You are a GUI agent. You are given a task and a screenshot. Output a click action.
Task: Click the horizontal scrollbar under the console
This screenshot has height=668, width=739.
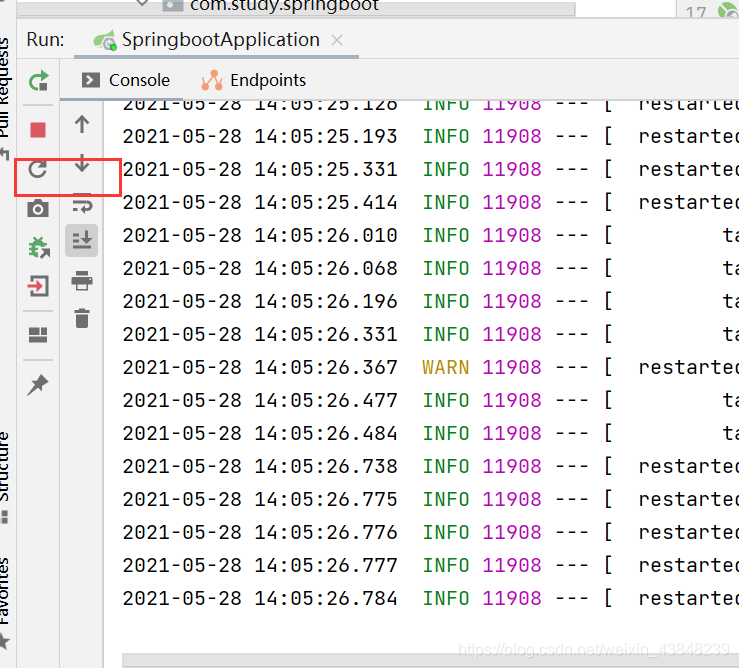click(430, 660)
